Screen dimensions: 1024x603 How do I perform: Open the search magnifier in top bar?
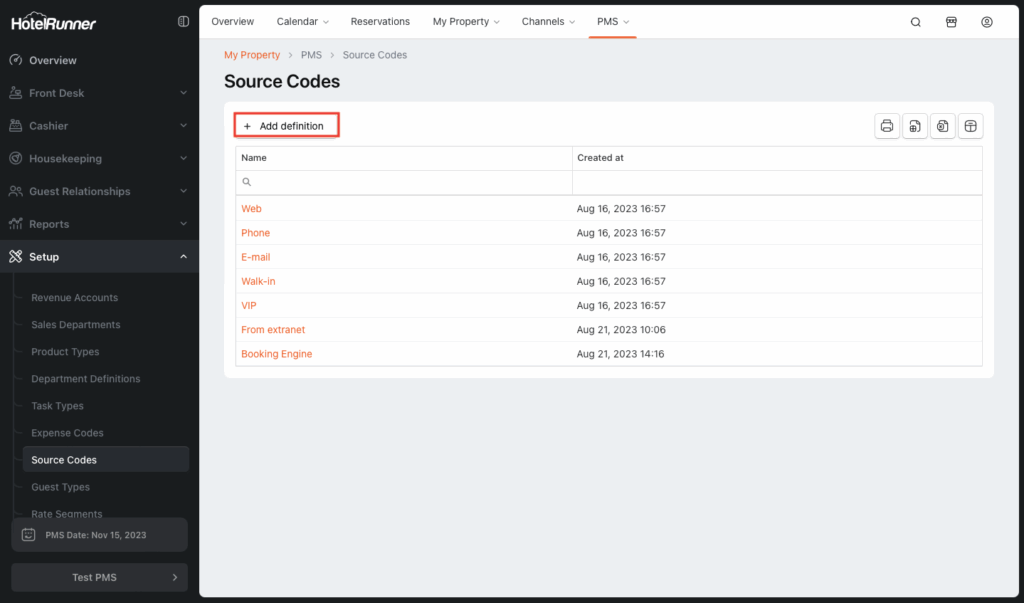[x=915, y=22]
